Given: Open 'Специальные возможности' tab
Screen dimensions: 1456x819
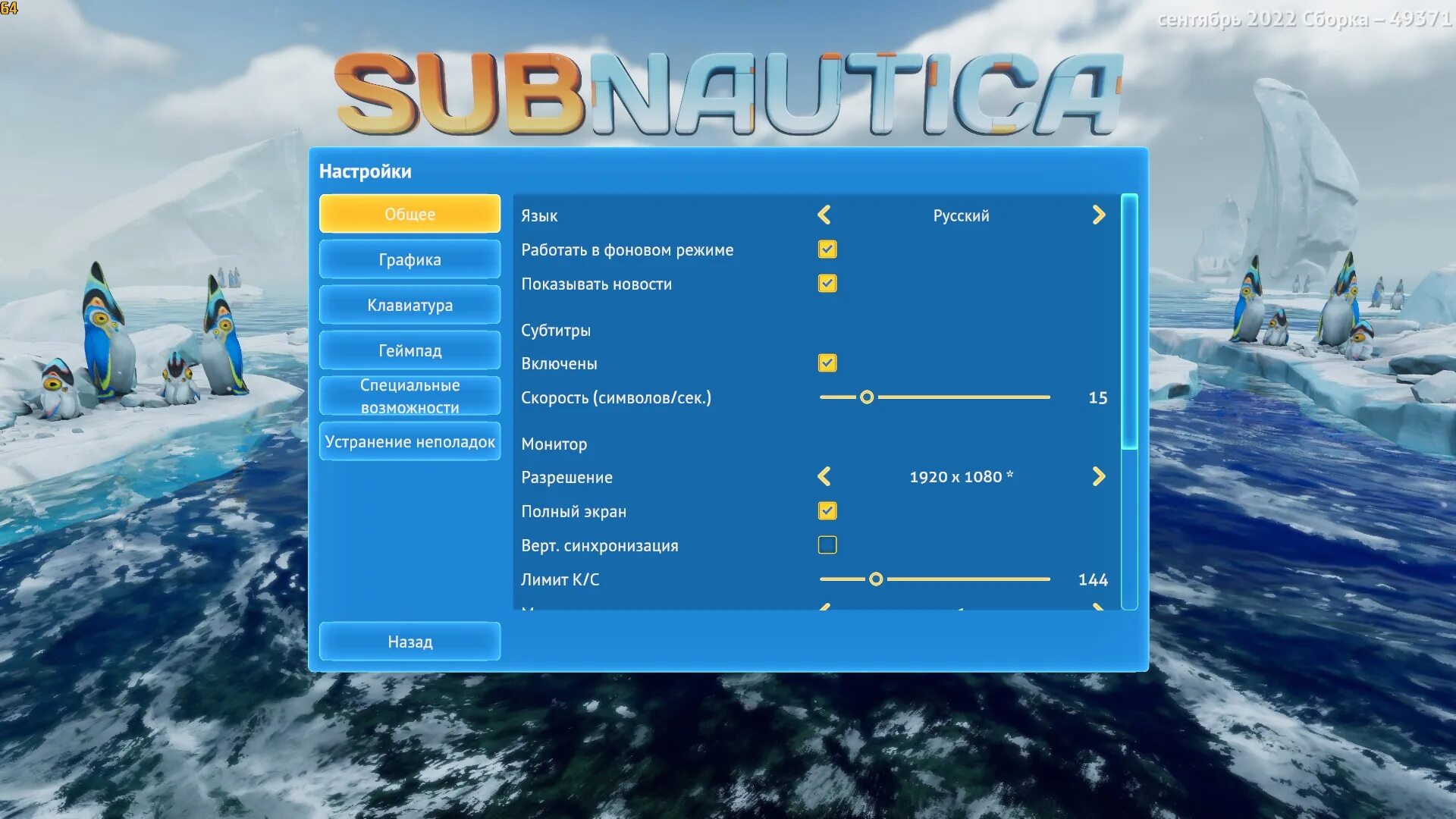Looking at the screenshot, I should pos(409,396).
